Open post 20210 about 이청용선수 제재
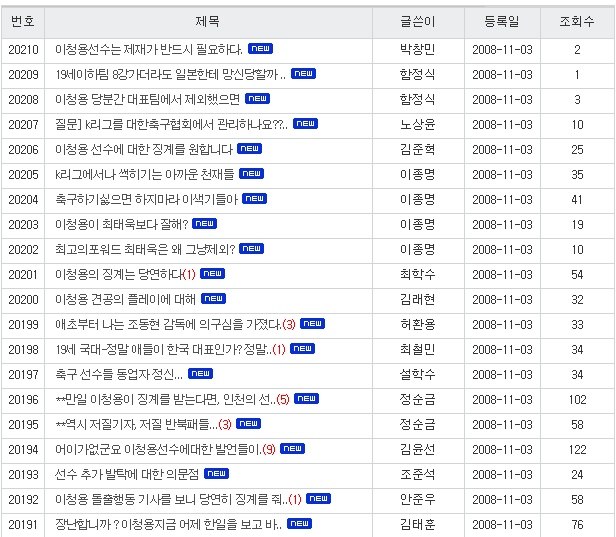616x537 pixels. (149, 49)
